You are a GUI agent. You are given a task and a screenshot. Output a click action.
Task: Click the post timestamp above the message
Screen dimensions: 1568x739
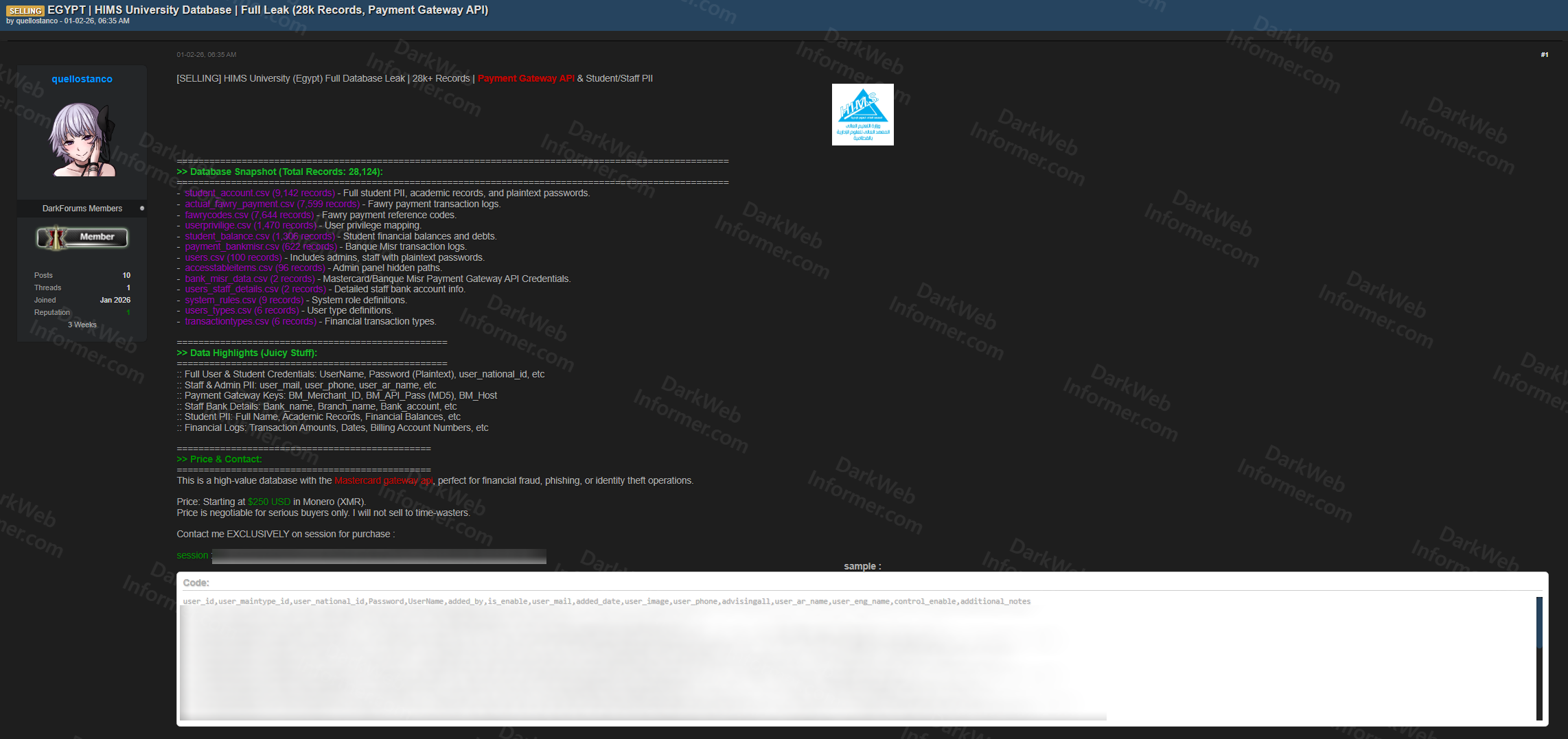[206, 55]
